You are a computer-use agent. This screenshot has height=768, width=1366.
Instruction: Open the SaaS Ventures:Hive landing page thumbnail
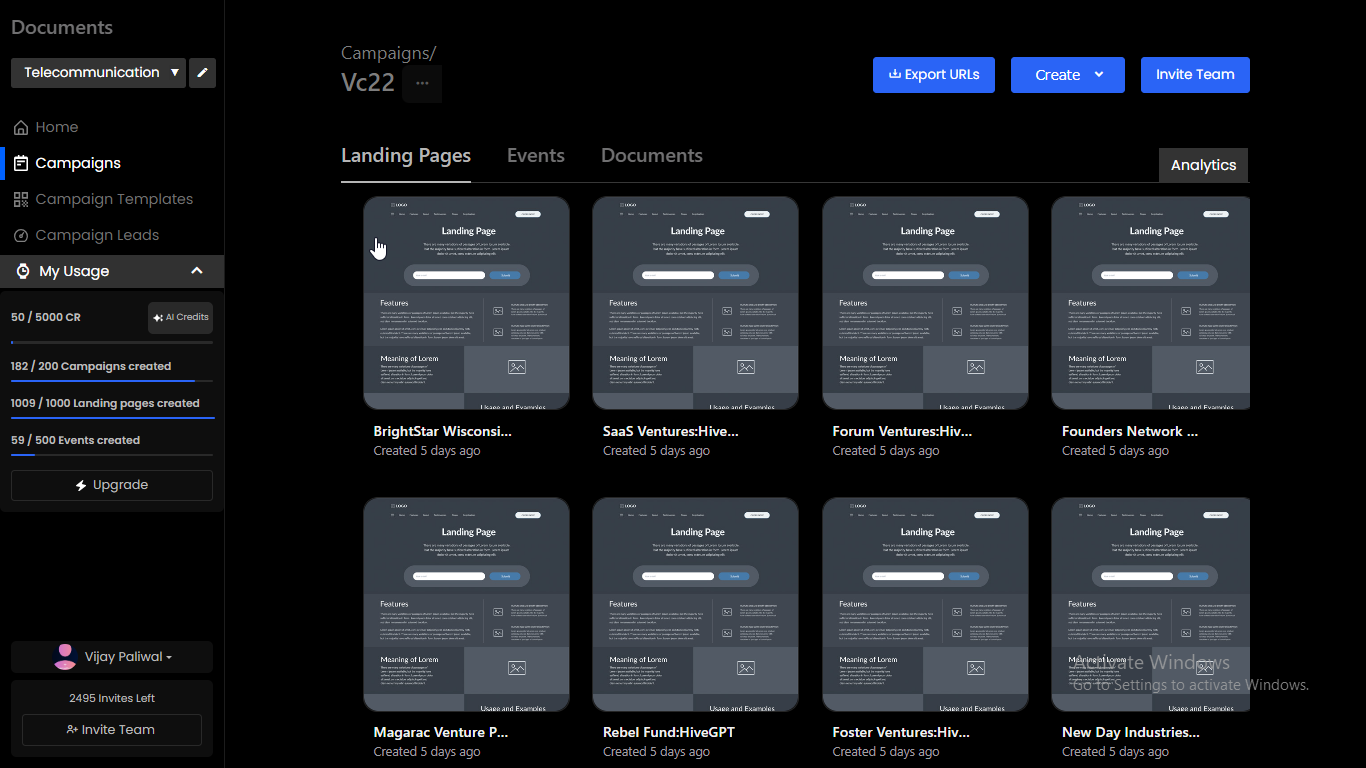[x=696, y=303]
